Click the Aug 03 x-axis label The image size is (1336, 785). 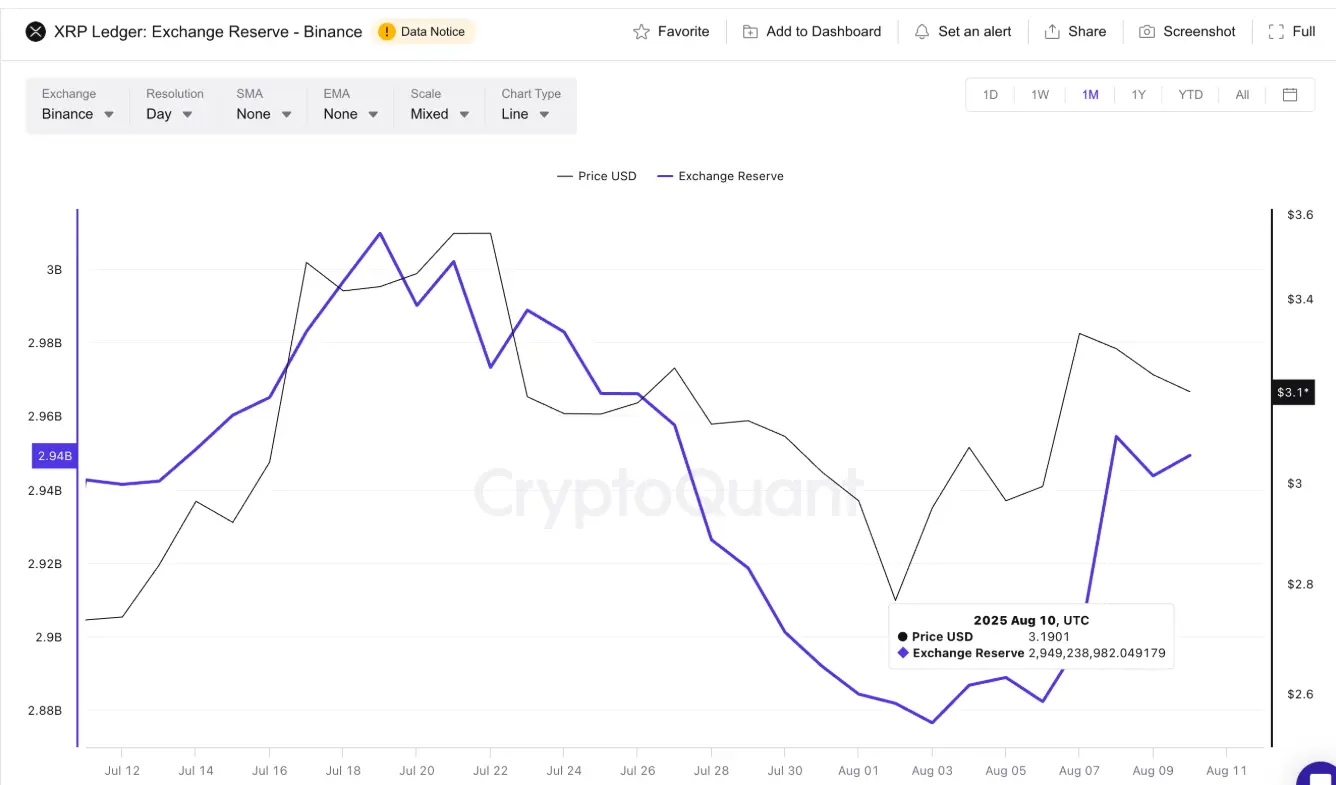[931, 771]
